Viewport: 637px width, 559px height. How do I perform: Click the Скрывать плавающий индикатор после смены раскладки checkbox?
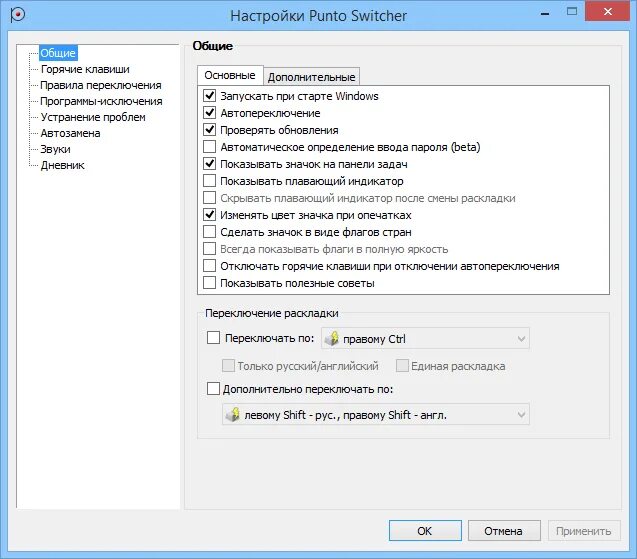[x=210, y=198]
